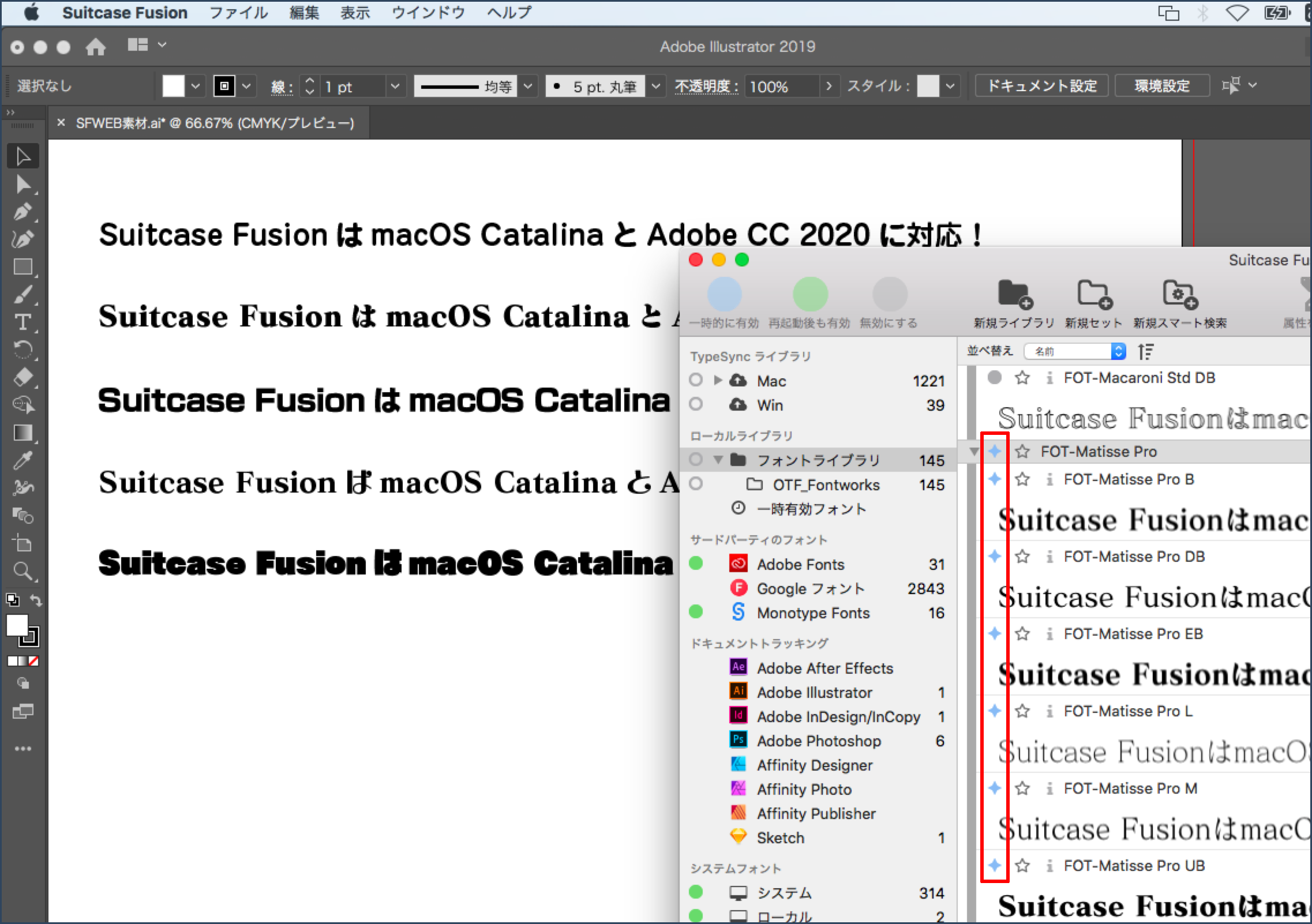Viewport: 1312px width, 924px height.
Task: Collapse FOT-Matisse Pro family triangle
Action: (x=974, y=451)
